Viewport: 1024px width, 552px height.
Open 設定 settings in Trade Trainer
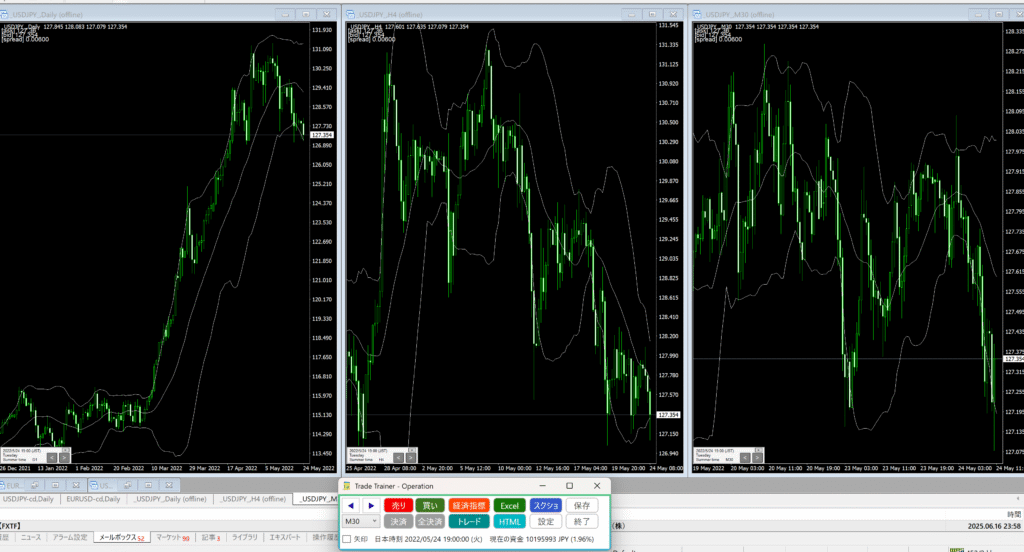point(545,521)
